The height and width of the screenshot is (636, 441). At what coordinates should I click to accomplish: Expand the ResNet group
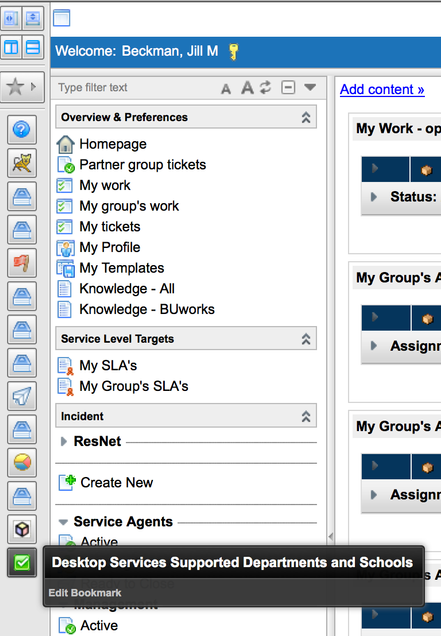point(64,441)
